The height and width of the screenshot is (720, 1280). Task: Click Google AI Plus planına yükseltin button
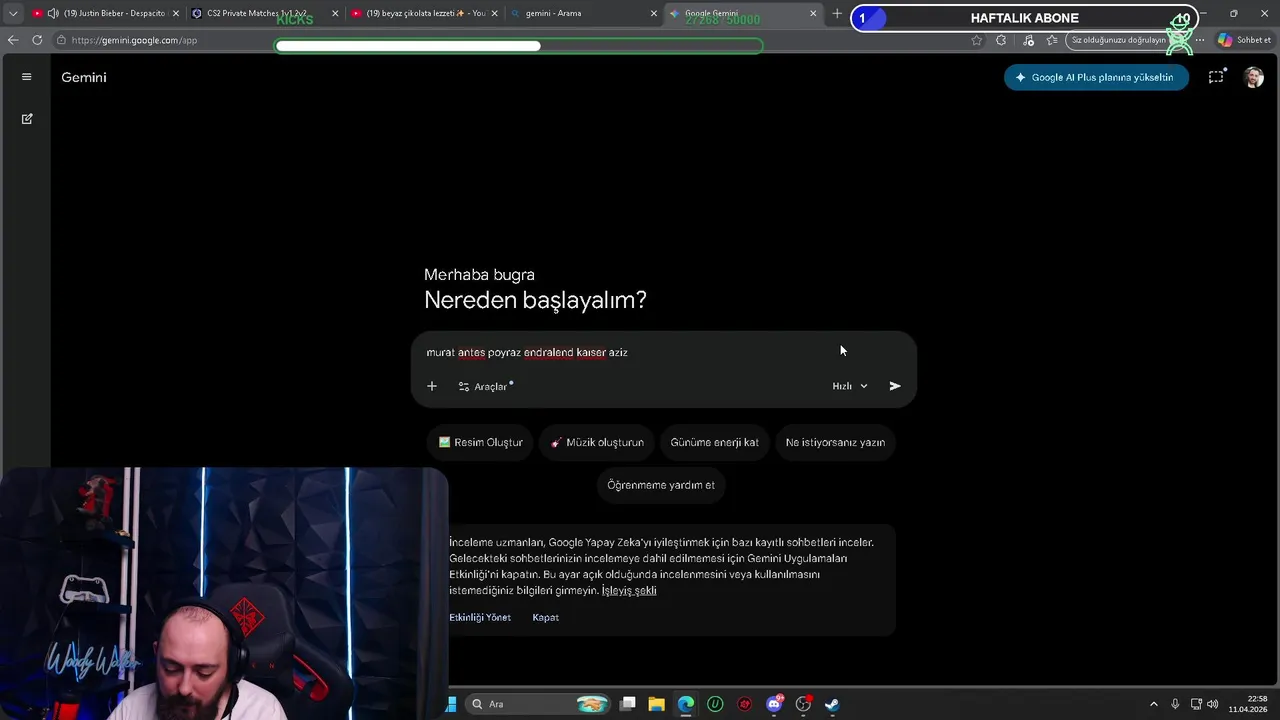1096,77
